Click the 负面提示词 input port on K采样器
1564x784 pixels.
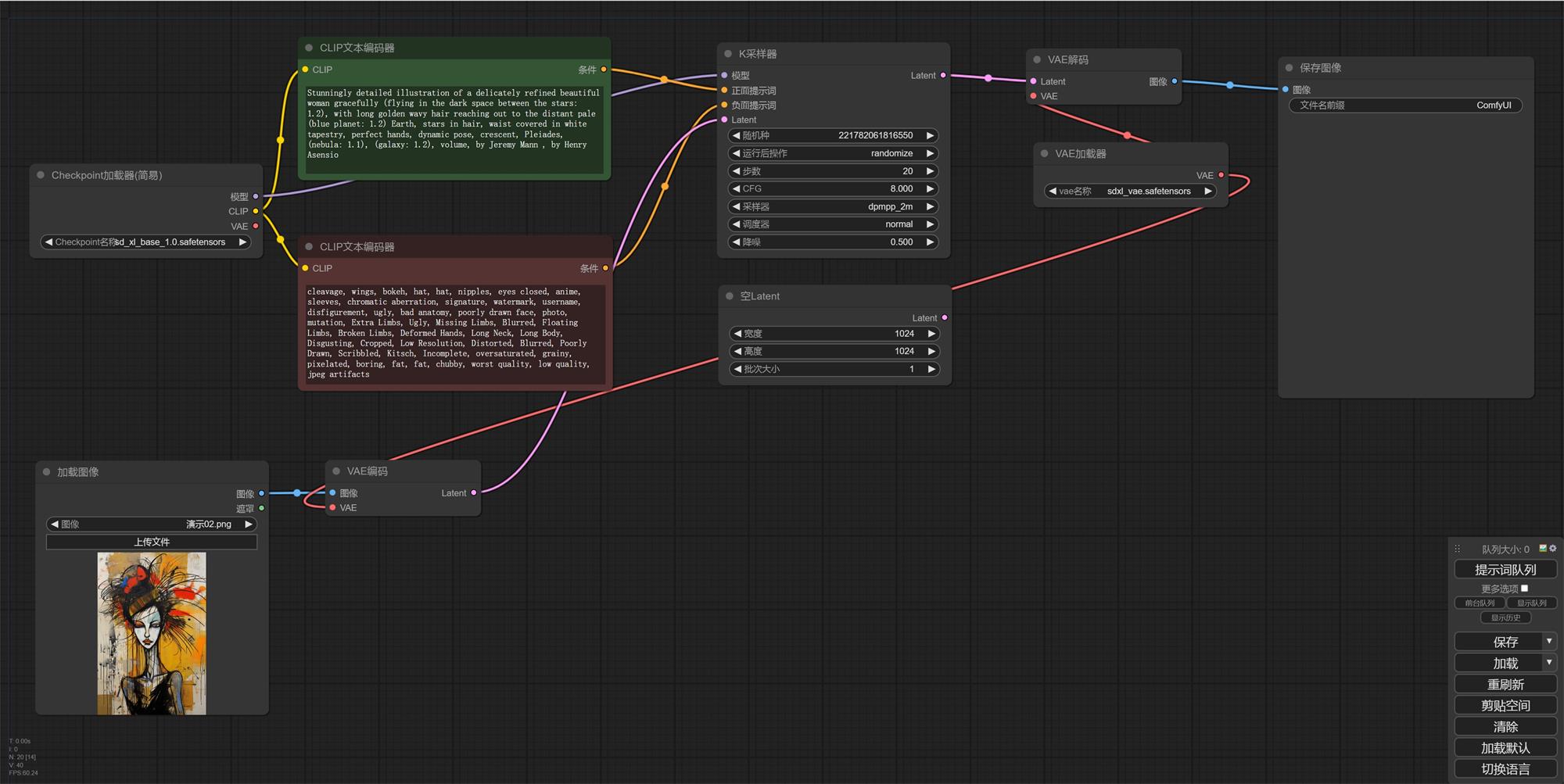pyautogui.click(x=724, y=105)
